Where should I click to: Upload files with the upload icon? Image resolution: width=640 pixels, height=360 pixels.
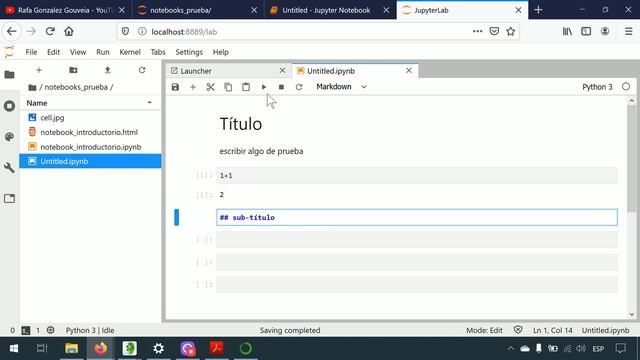tap(107, 70)
